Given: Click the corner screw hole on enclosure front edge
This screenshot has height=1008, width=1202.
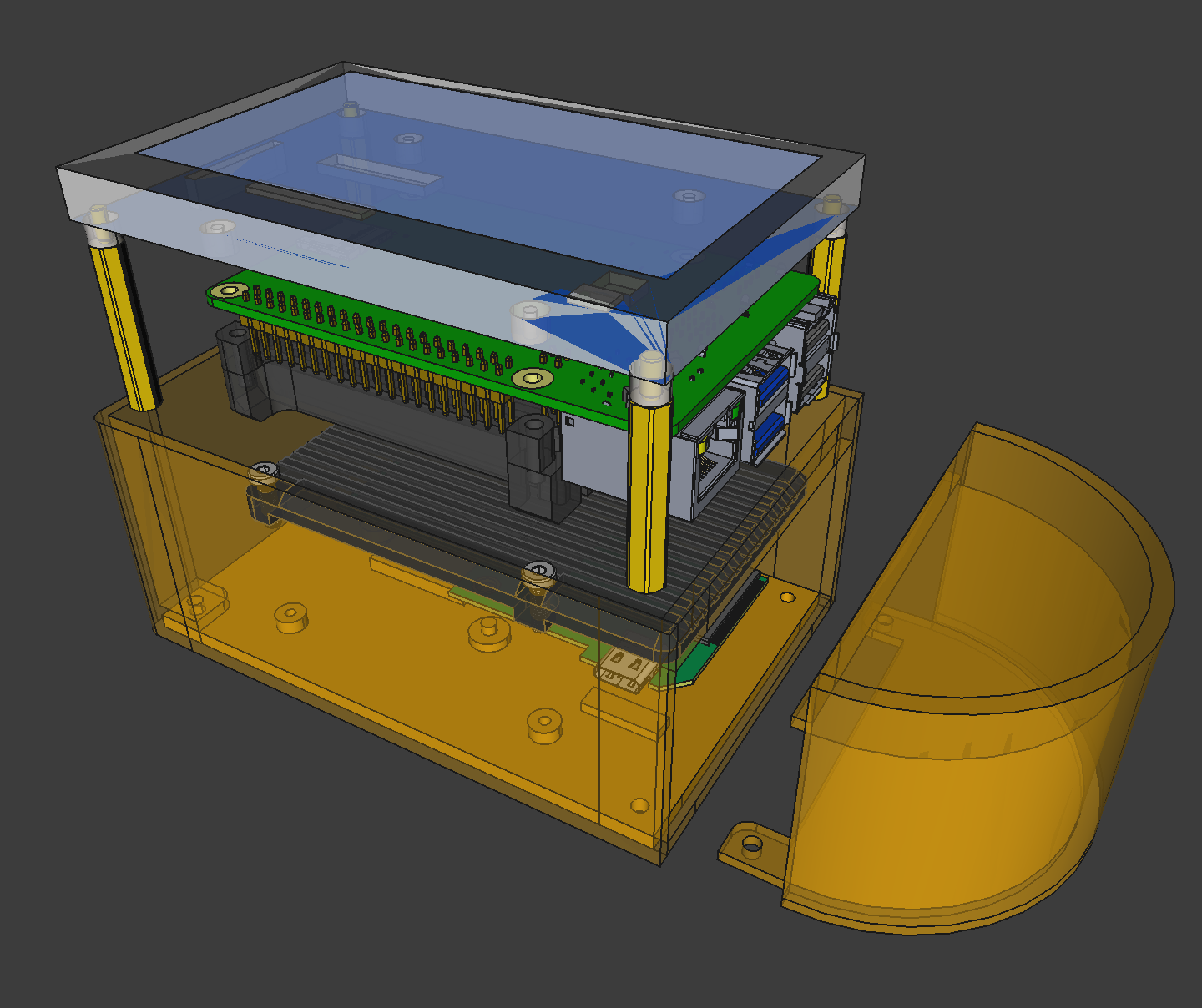Looking at the screenshot, I should click(x=639, y=806).
